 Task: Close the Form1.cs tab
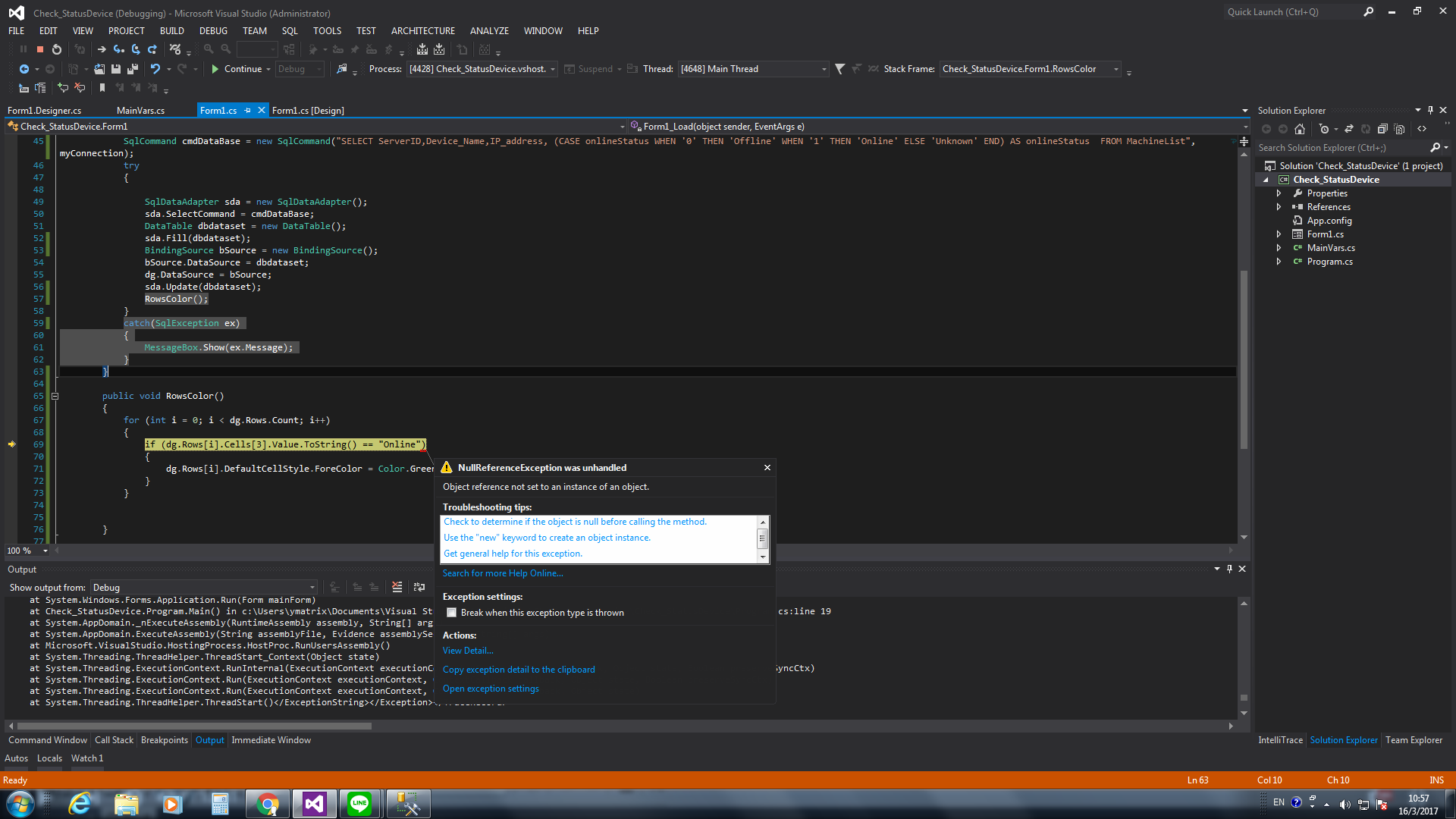[262, 111]
